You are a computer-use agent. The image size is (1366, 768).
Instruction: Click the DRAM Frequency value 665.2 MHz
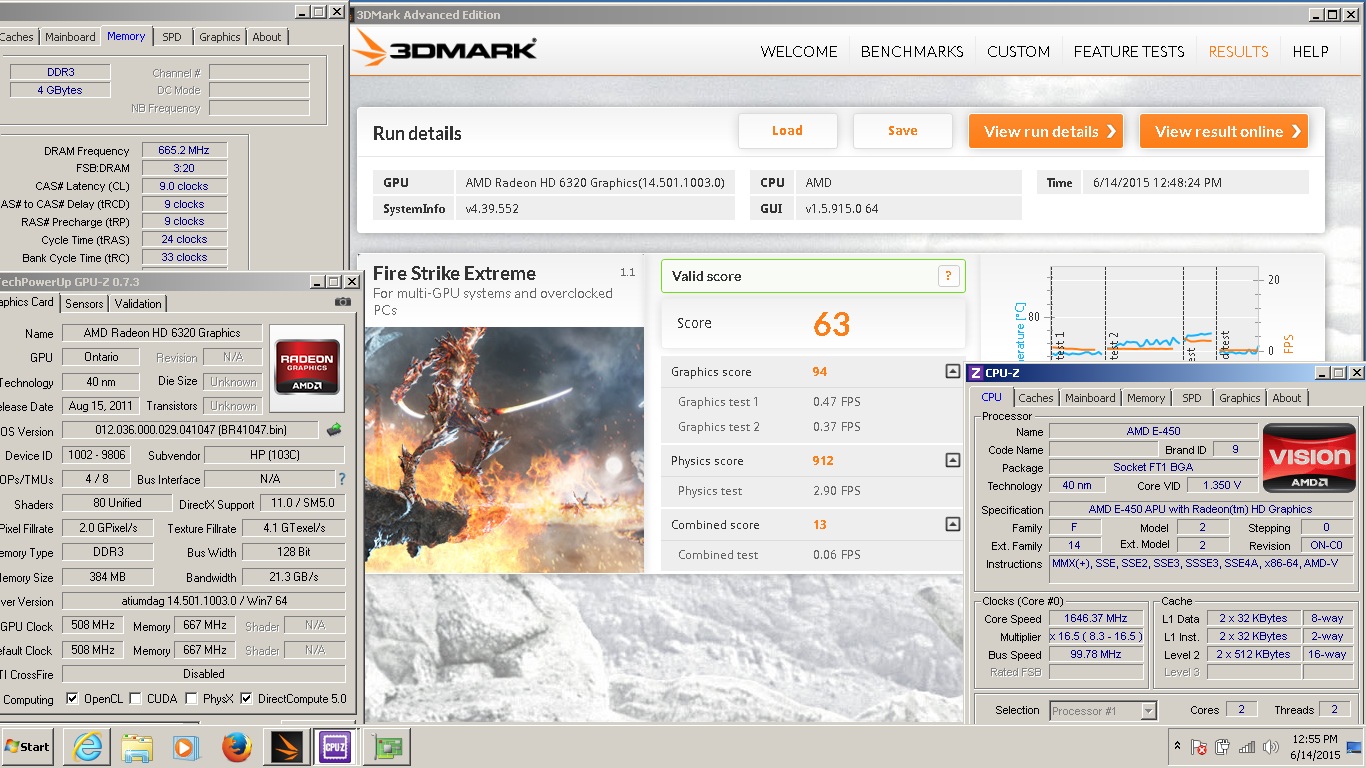(183, 150)
